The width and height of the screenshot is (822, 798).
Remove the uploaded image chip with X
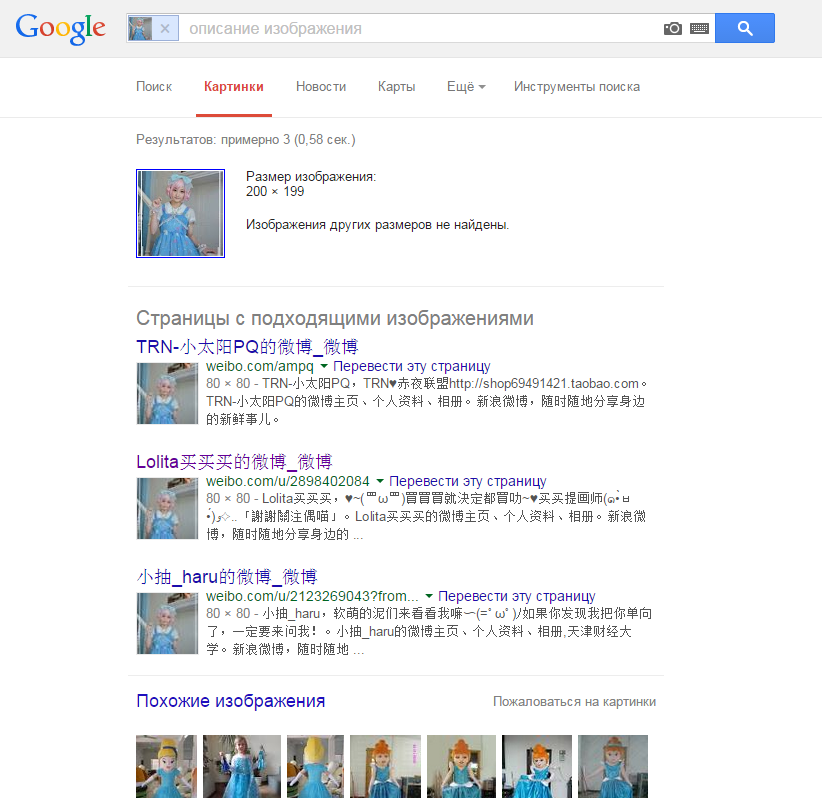165,28
